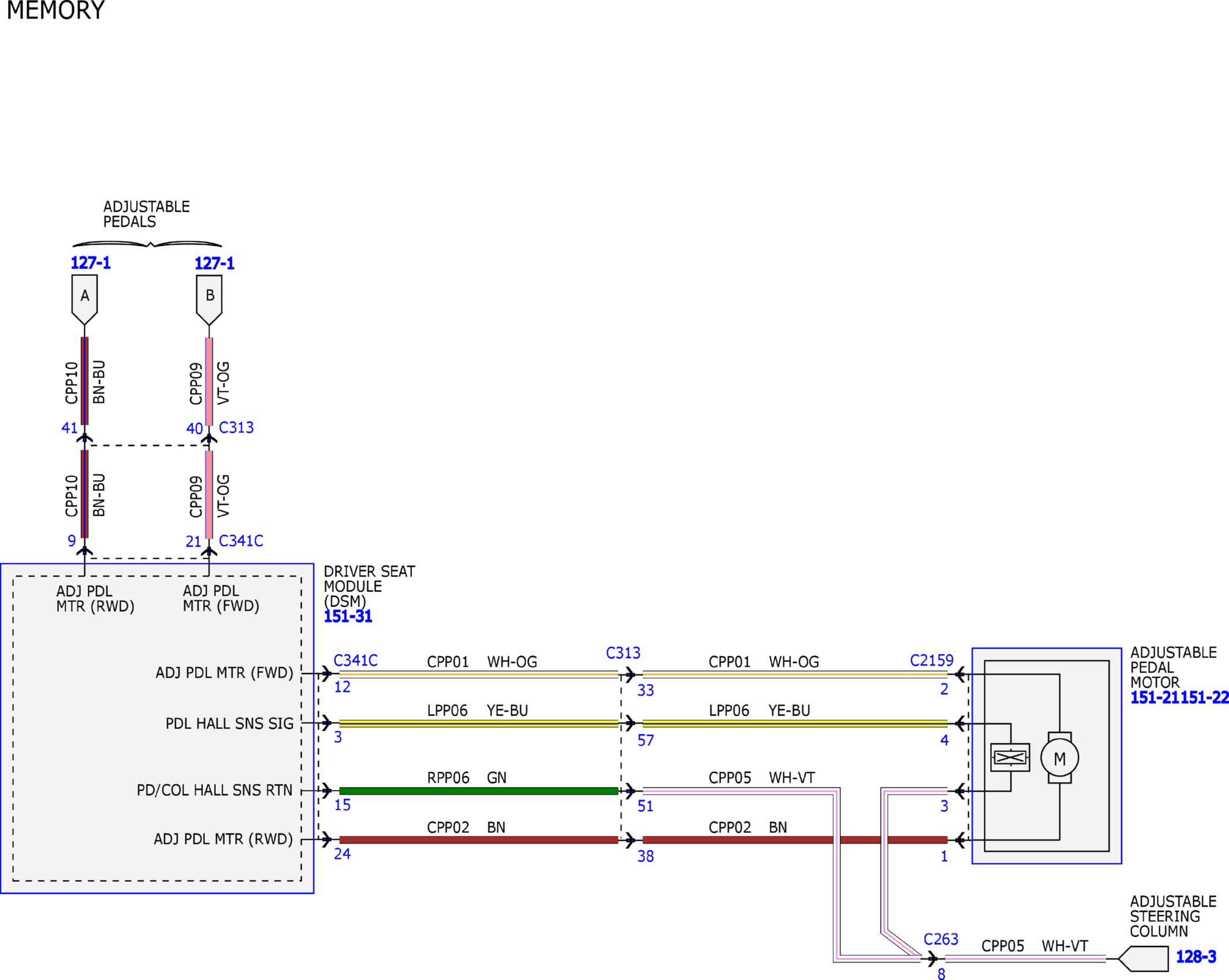Select the motor M symbol
This screenshot has width=1229, height=980.
point(1059,758)
